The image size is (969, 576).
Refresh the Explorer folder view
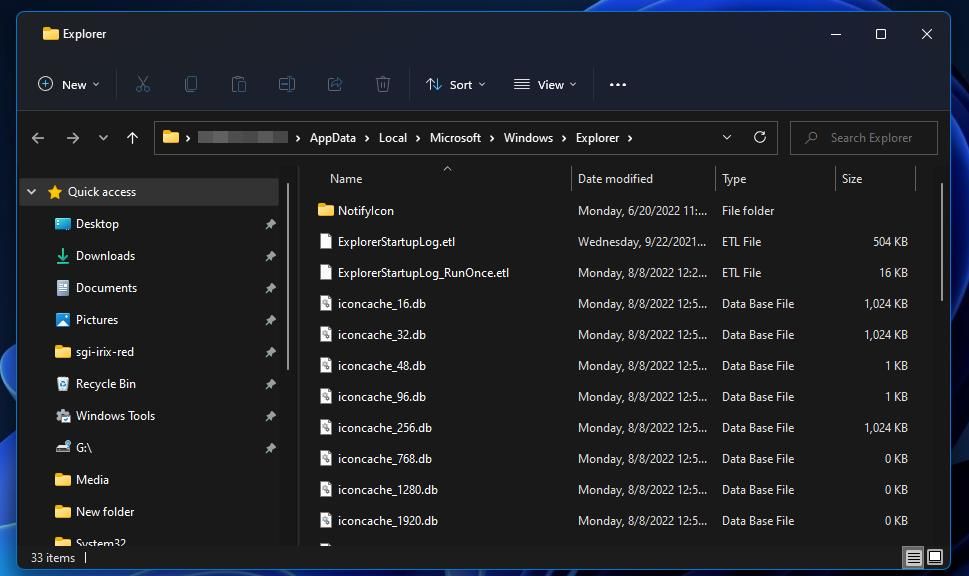pos(760,137)
